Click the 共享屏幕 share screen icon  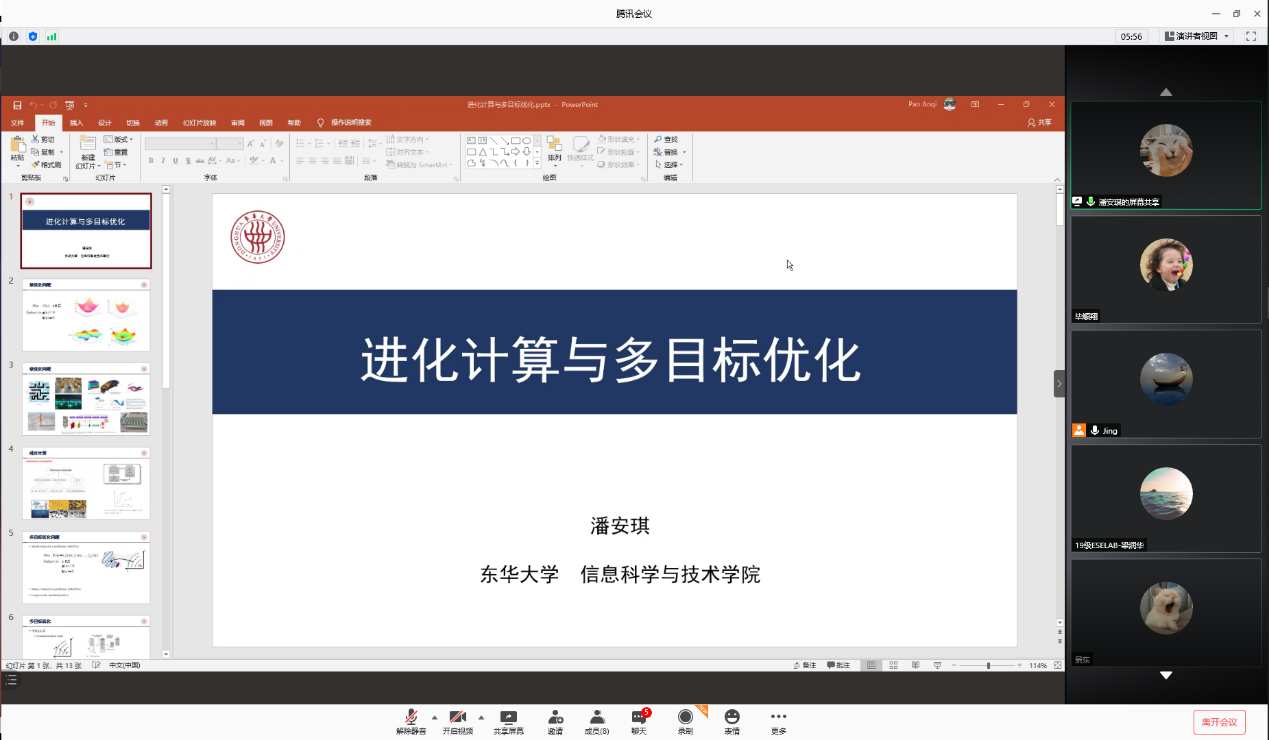point(508,718)
